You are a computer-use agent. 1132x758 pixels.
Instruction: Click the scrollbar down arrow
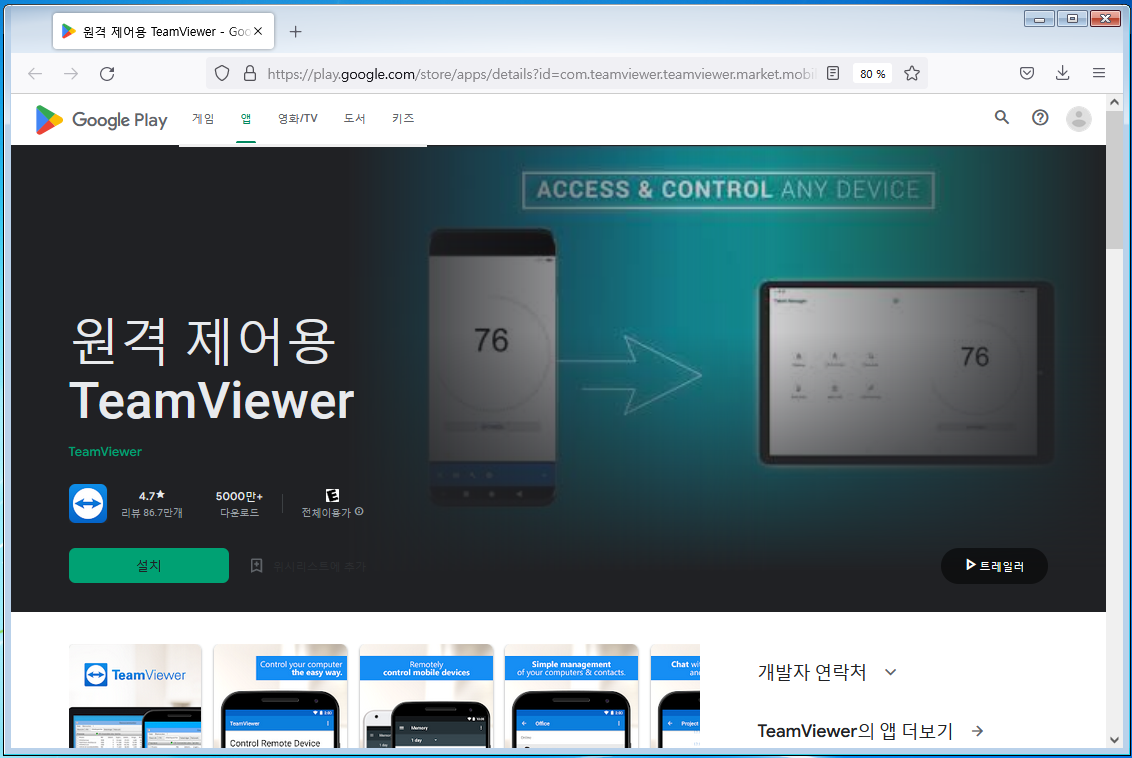(1114, 740)
